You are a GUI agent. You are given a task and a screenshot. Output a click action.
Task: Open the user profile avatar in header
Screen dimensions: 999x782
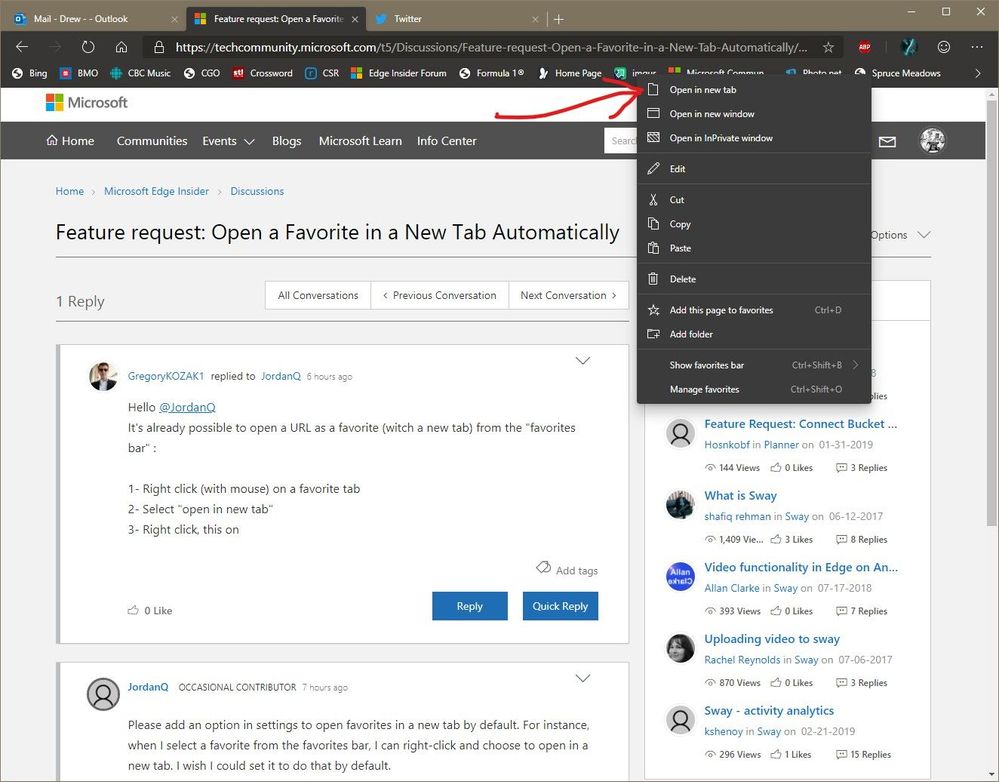click(932, 141)
